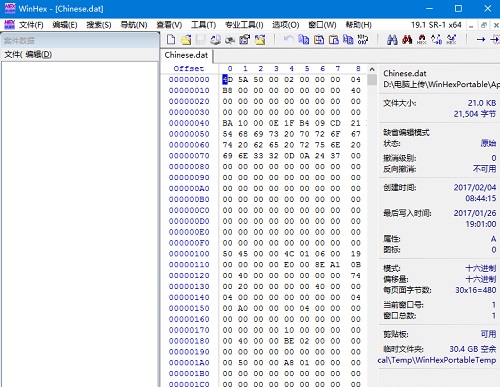The image size is (500, 387).
Task: Click offset label 00000040
Action: pyautogui.click(x=189, y=123)
